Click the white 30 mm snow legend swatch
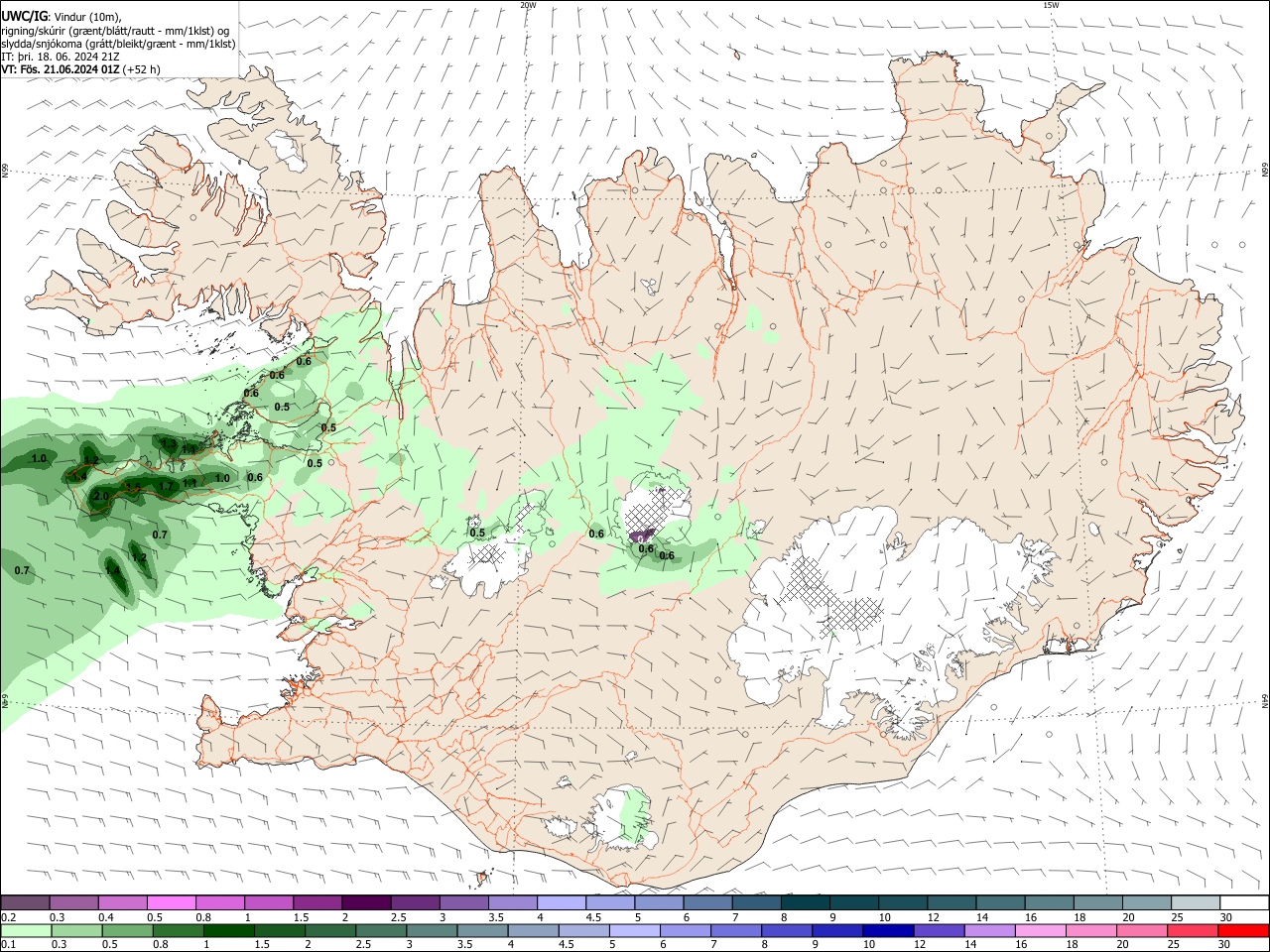Screen dimensions: 1270x952 click(x=1244, y=902)
